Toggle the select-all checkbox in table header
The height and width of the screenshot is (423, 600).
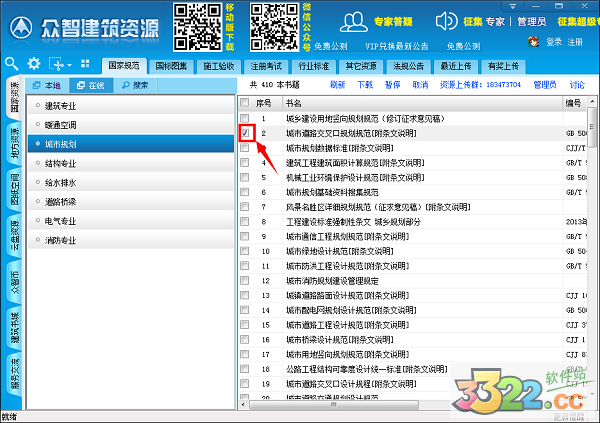point(245,103)
